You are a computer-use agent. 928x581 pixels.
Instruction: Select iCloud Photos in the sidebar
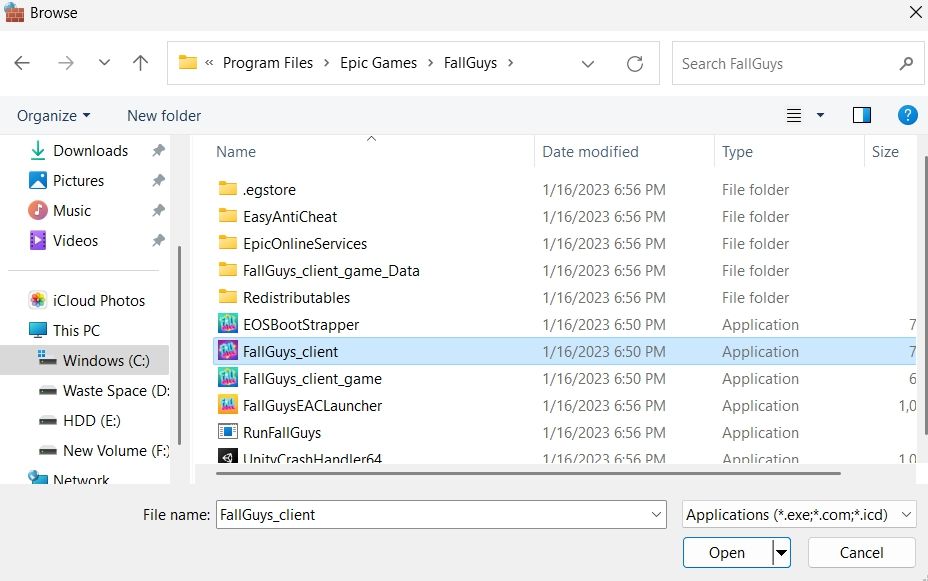point(99,301)
